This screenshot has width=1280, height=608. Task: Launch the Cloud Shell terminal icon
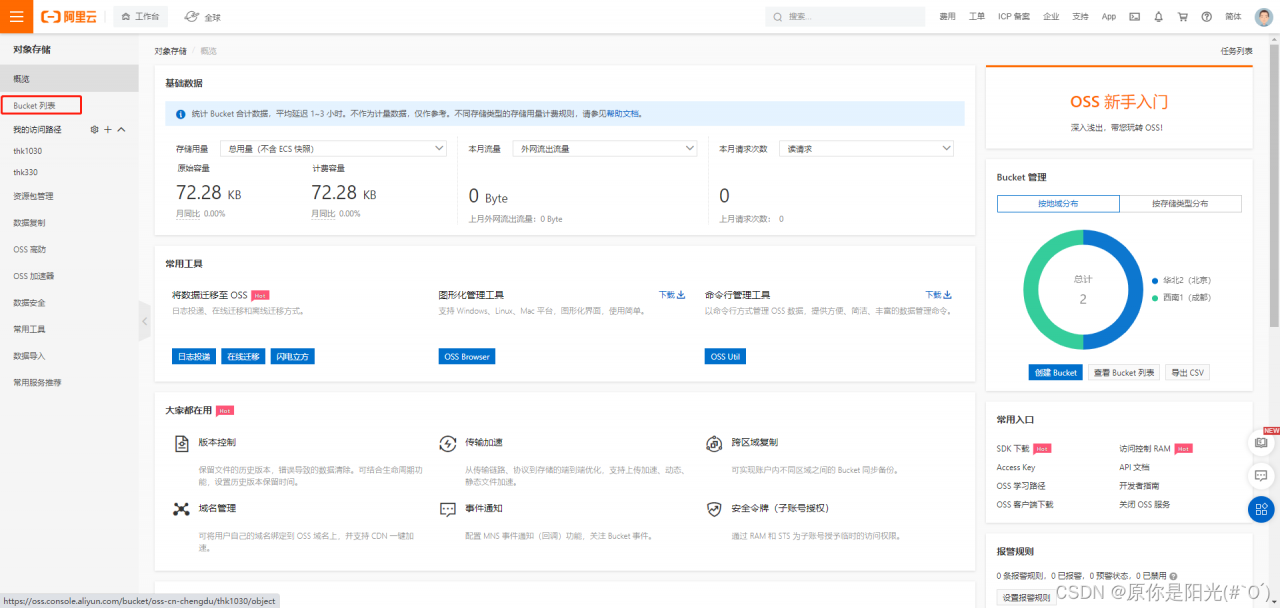click(x=1133, y=16)
